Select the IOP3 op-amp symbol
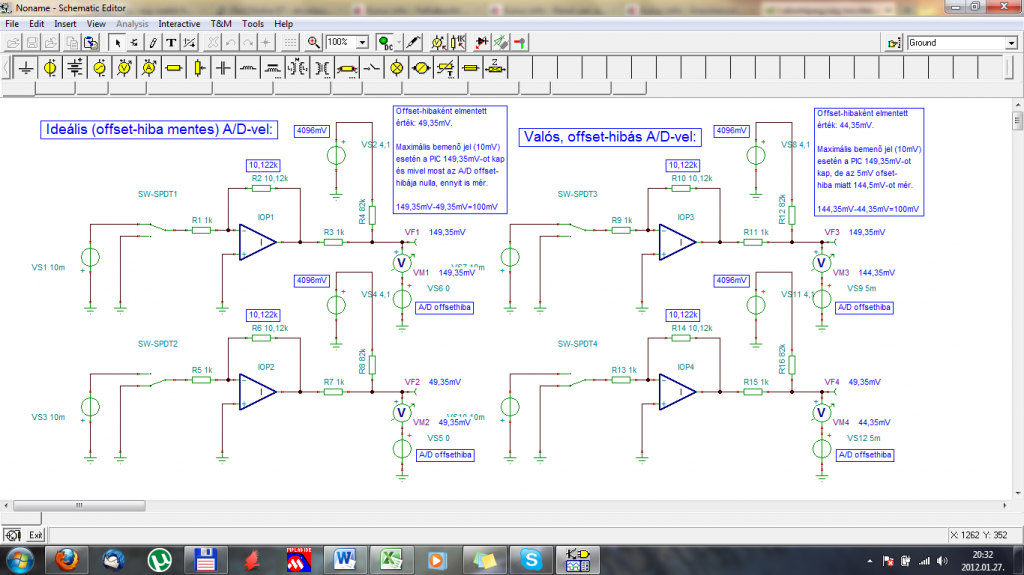The image size is (1024, 575). [677, 242]
